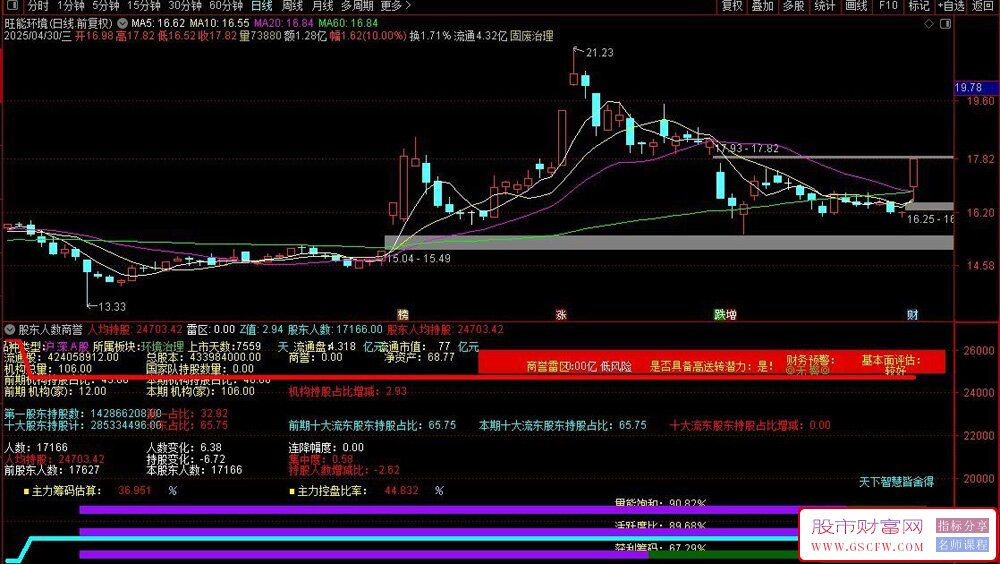Click the stock title 旺能环境(日线,前复权)
This screenshot has height=564, width=1000.
click(59, 23)
